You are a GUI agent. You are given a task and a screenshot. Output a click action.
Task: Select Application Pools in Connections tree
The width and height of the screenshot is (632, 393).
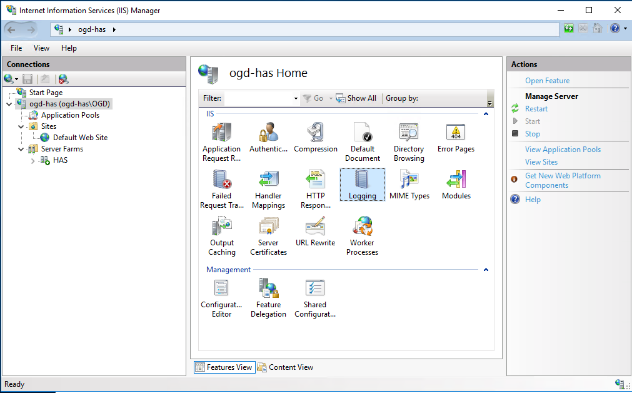(x=70, y=115)
